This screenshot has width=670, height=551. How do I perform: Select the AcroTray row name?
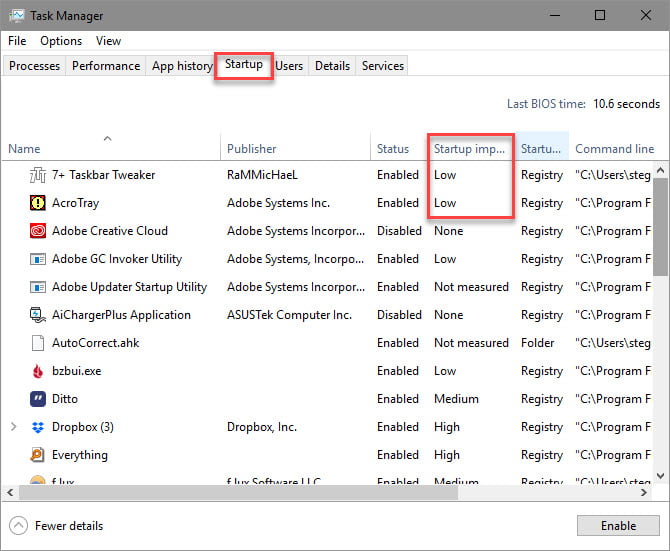point(76,203)
